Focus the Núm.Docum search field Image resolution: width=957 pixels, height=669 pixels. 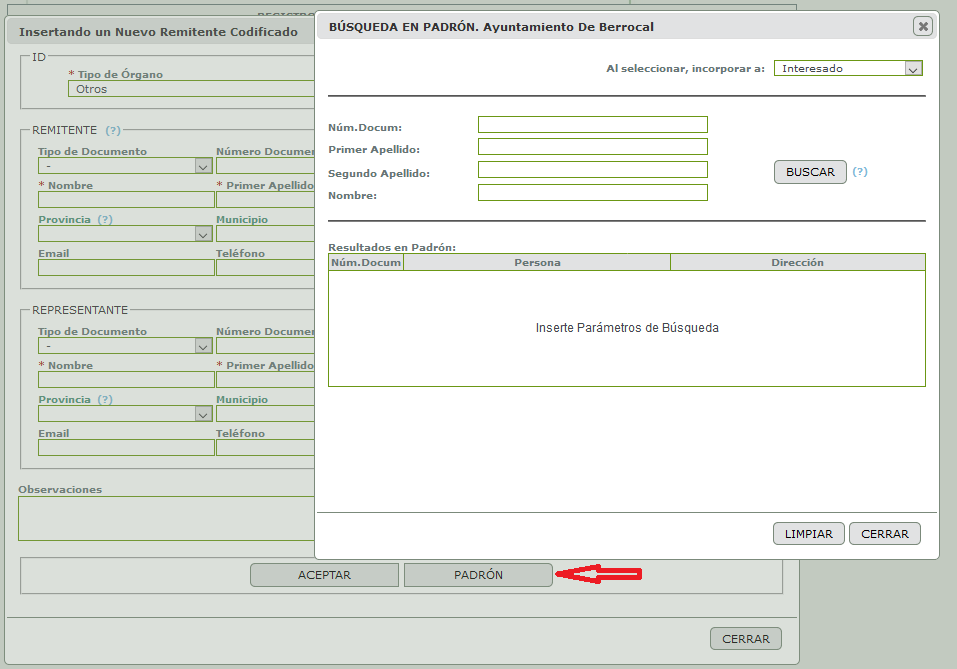593,125
